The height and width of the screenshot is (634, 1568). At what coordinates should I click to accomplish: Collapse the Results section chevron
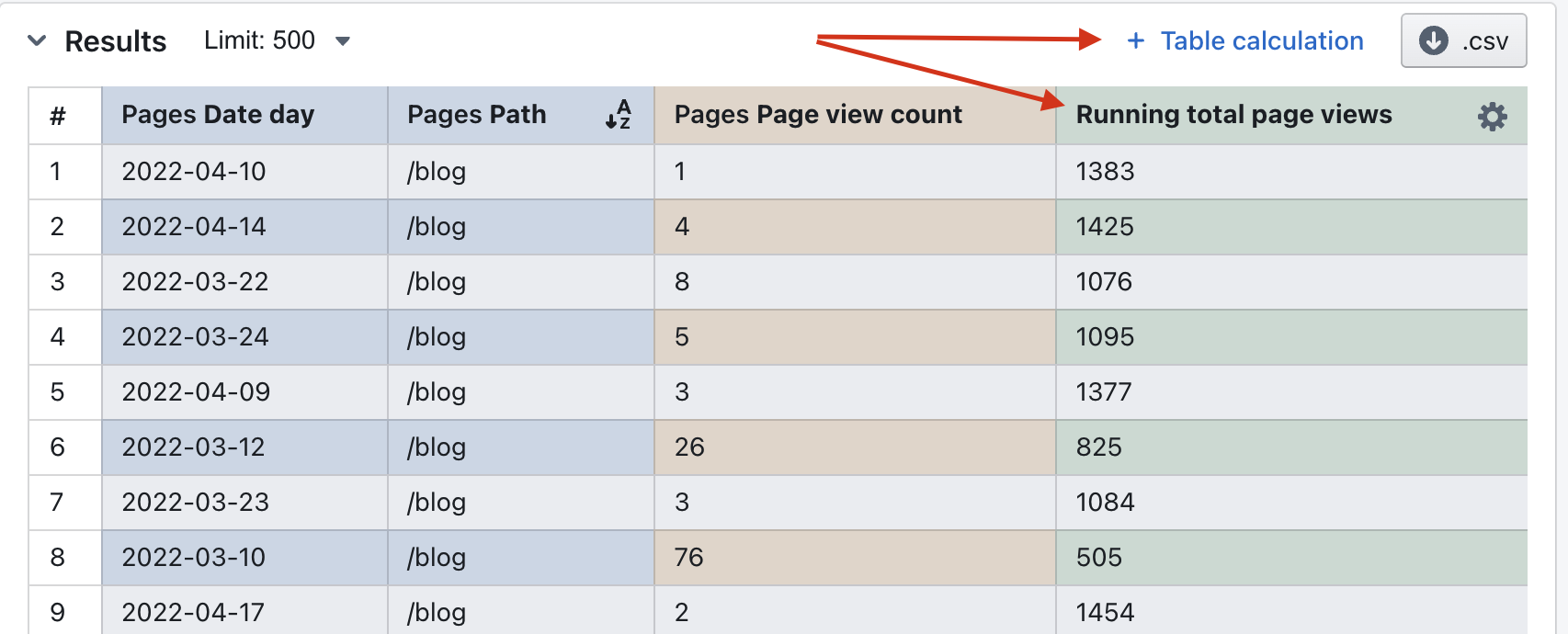[37, 40]
